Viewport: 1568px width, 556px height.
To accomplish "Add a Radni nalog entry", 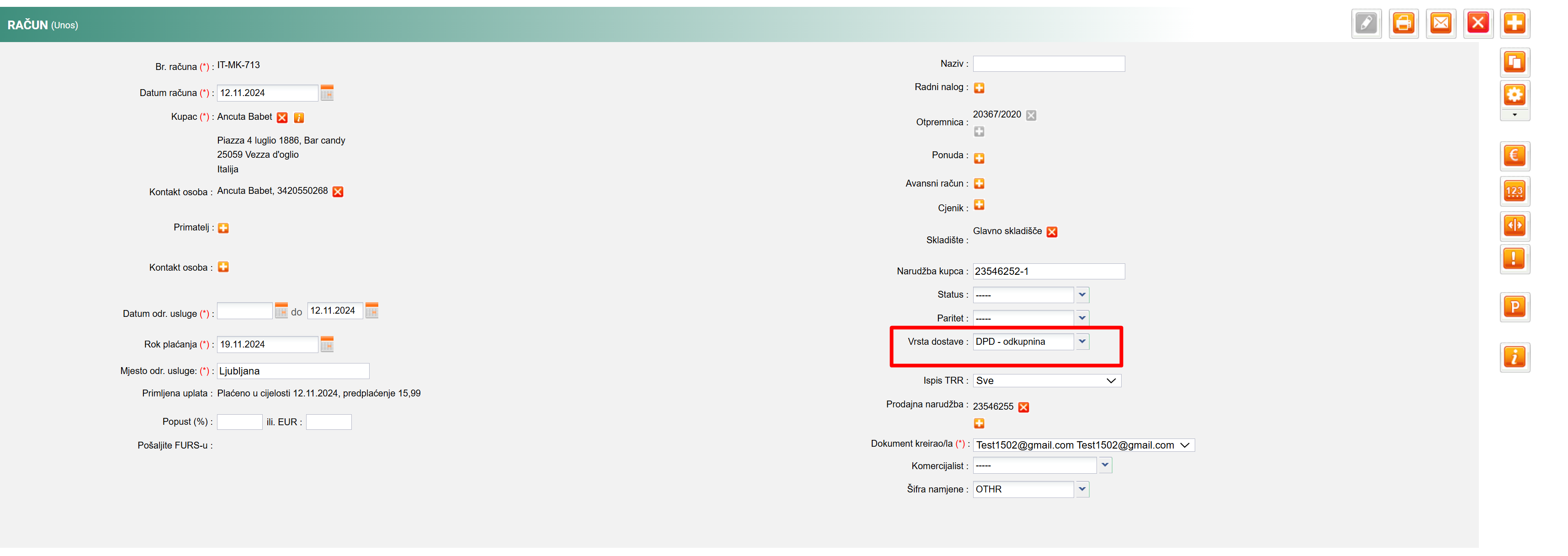I will (x=979, y=88).
